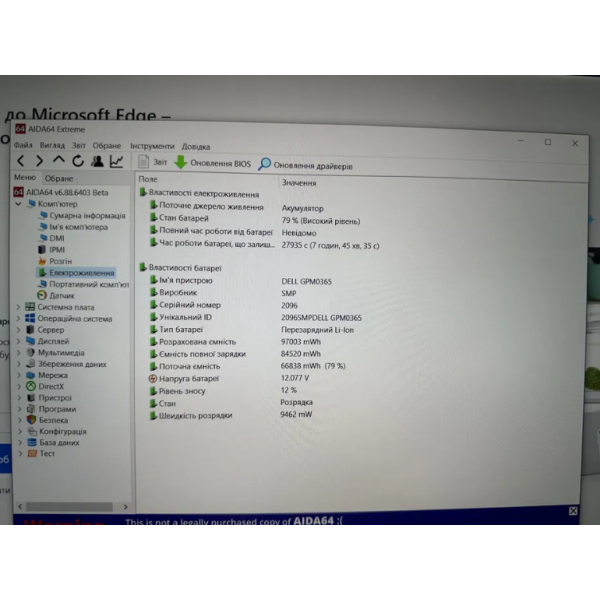Open the Довідка menu

(x=196, y=147)
